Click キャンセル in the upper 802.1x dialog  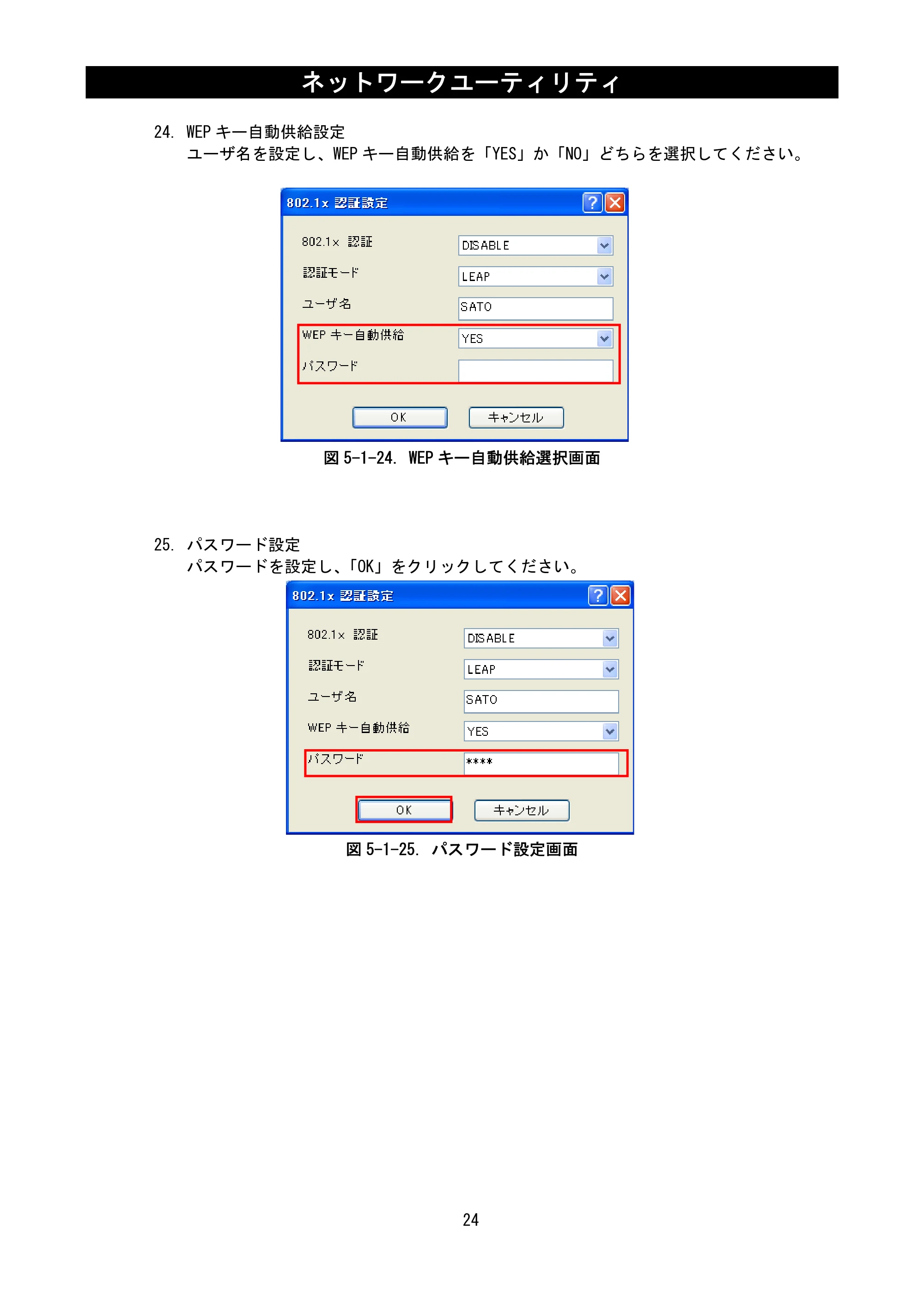click(x=517, y=417)
